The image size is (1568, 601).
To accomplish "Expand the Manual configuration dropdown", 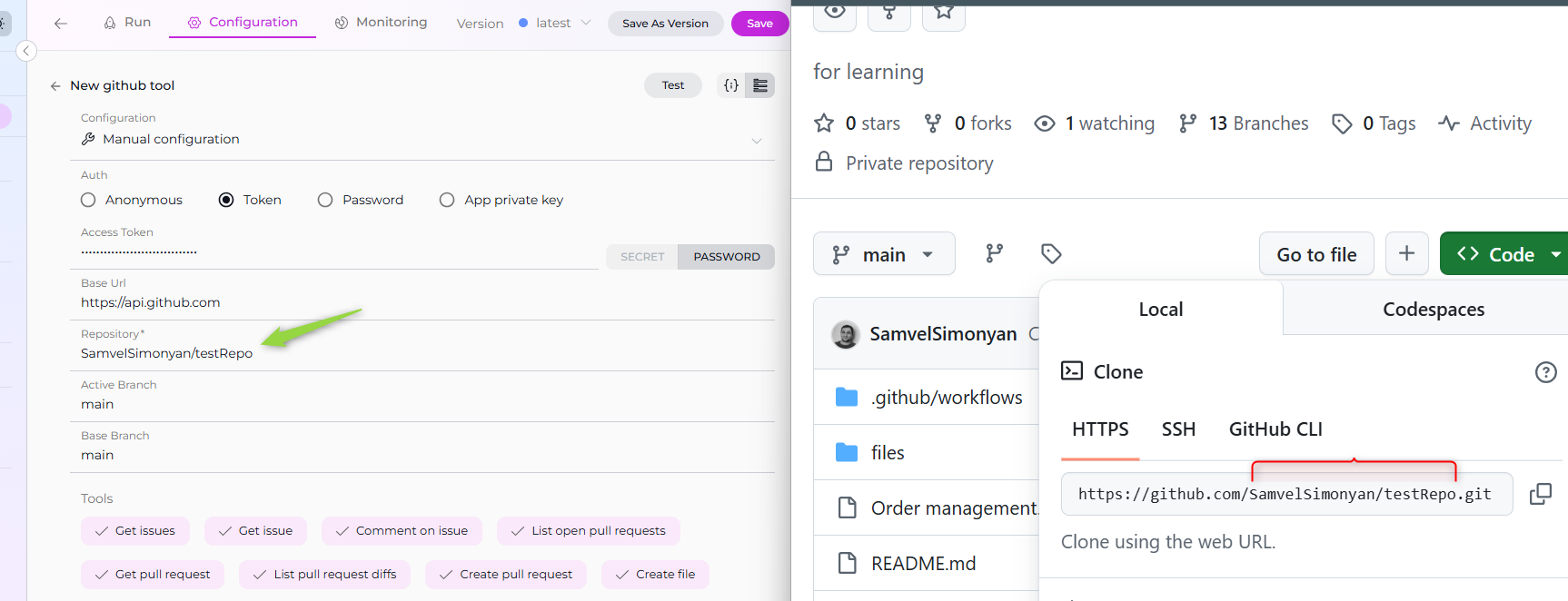I will pyautogui.click(x=422, y=139).
